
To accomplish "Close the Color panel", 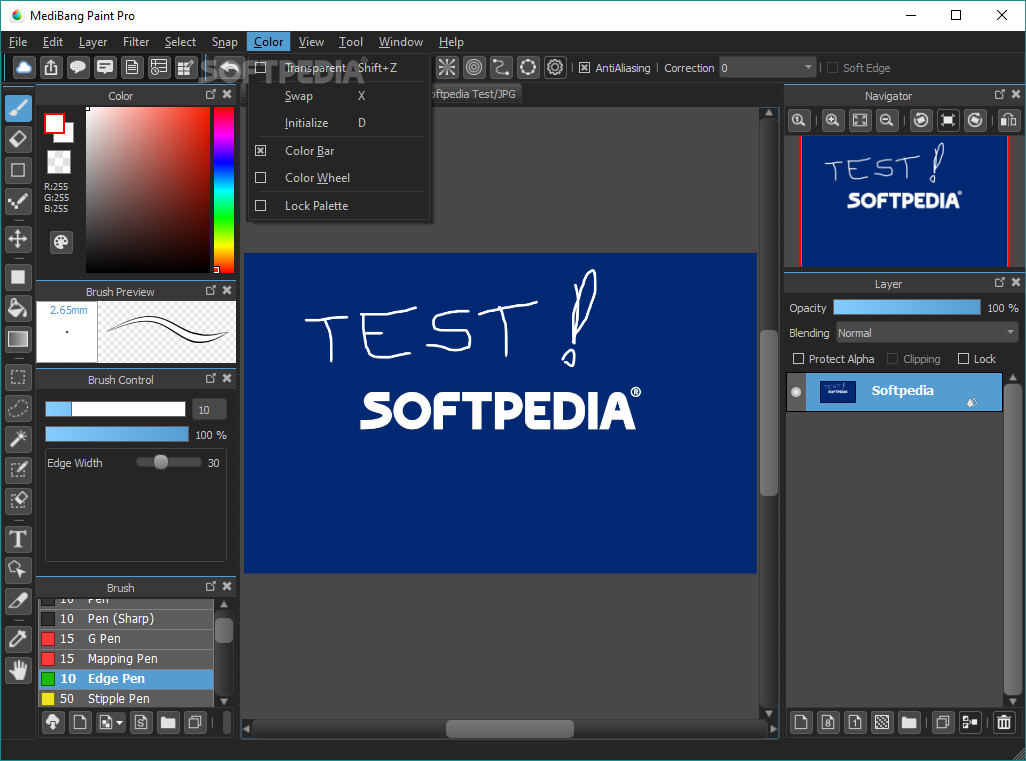I will [x=227, y=94].
